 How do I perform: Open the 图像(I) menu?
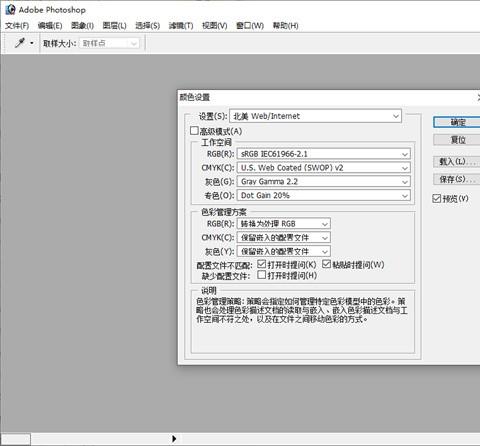(x=82, y=26)
